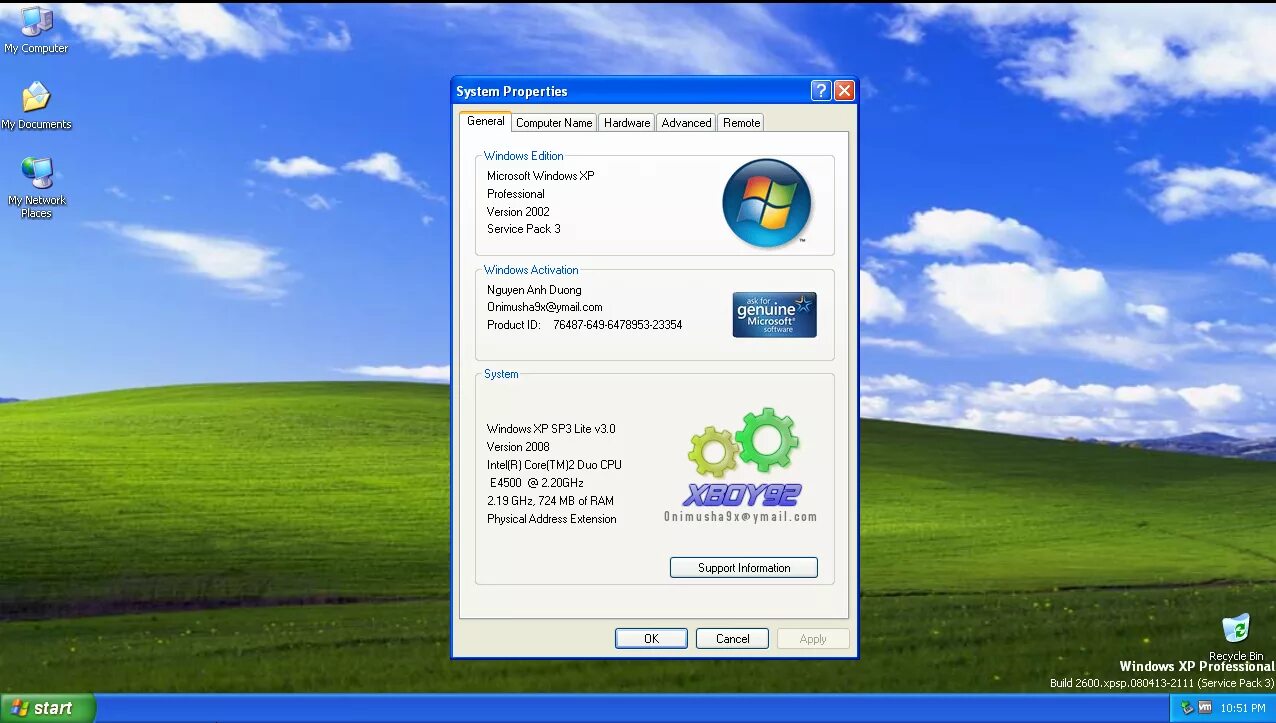Click the Physical Address Extension text
Image resolution: width=1276 pixels, height=723 pixels.
[x=552, y=519]
